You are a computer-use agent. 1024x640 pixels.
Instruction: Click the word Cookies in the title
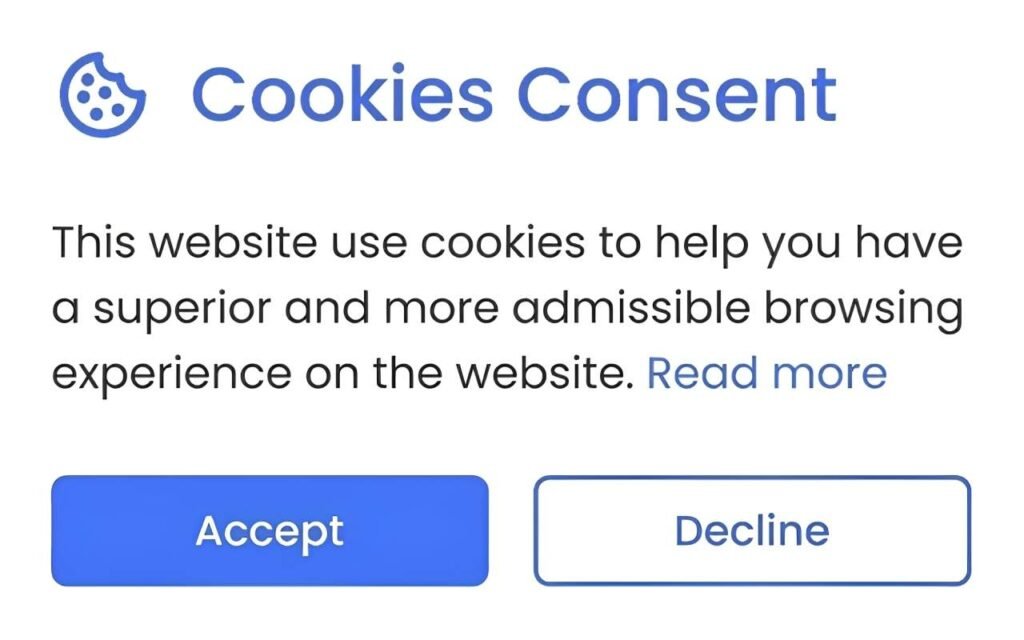coord(342,94)
